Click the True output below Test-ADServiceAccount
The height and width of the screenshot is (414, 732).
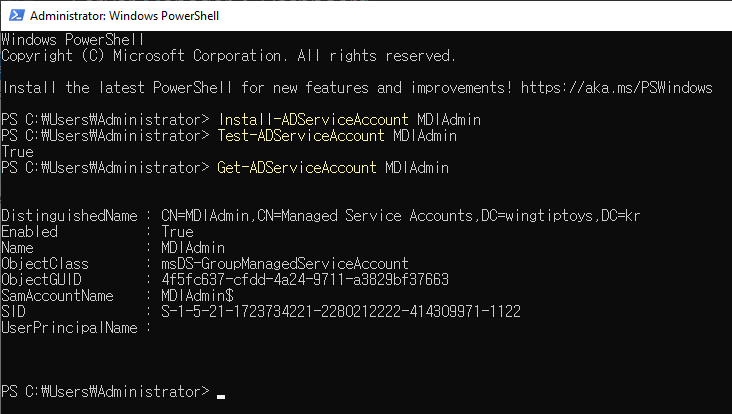[x=17, y=152]
